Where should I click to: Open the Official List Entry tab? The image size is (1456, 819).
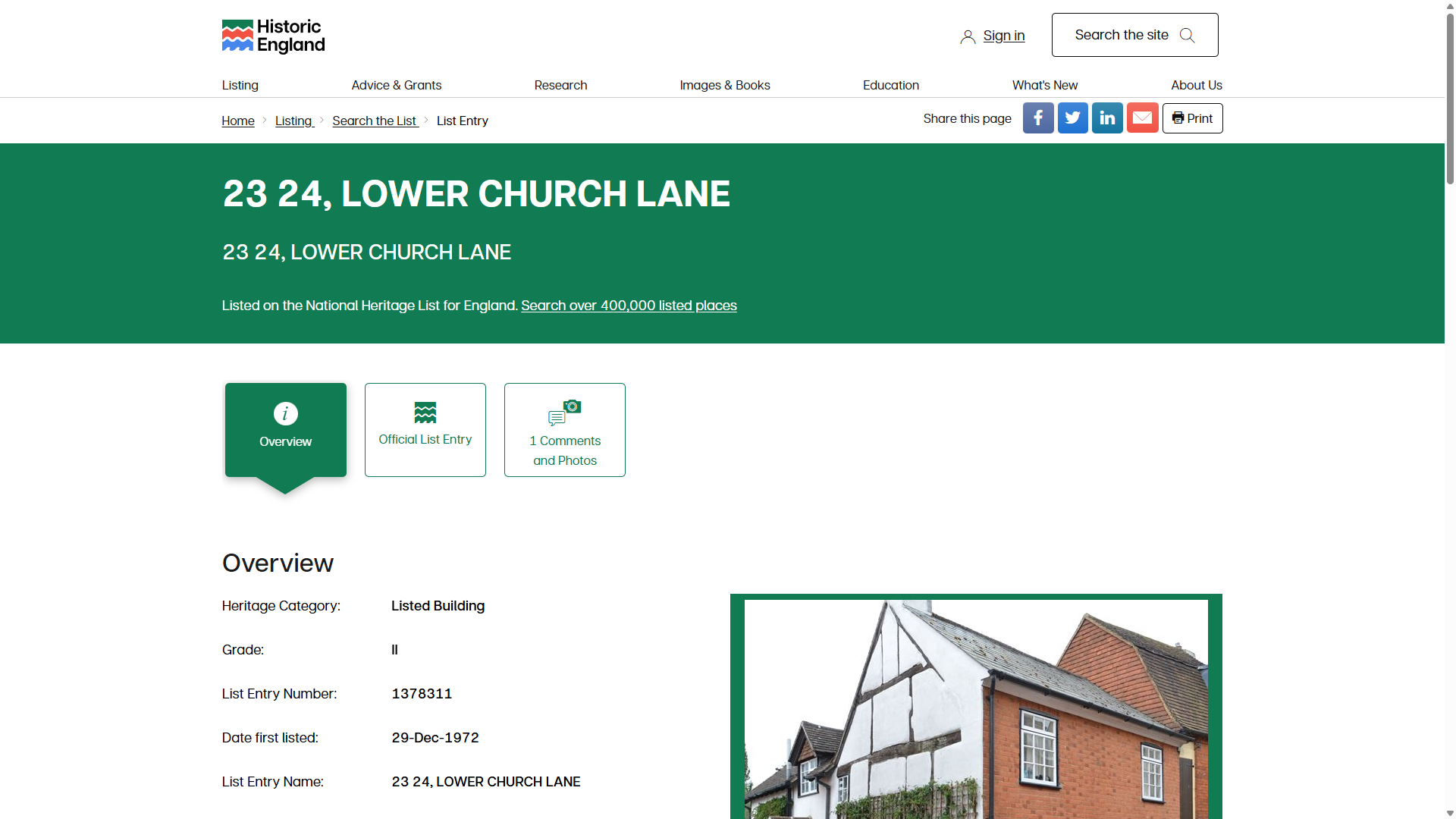click(425, 430)
